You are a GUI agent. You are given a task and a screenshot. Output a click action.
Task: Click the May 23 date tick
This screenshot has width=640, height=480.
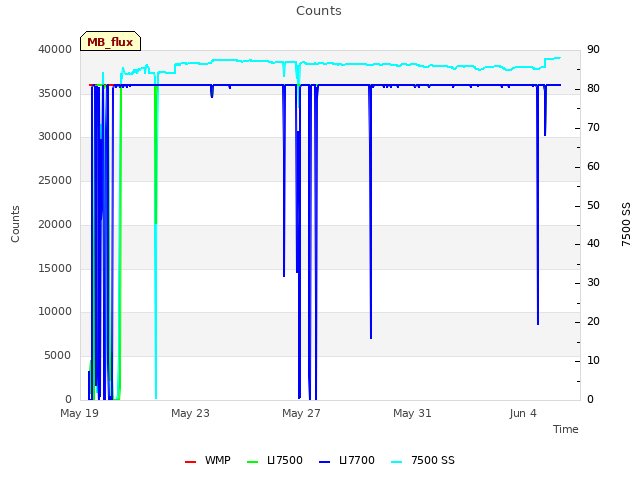(190, 413)
